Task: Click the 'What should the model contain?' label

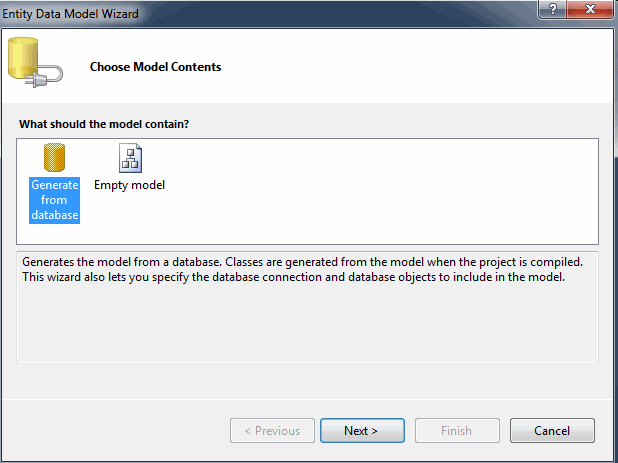Action: (104, 124)
